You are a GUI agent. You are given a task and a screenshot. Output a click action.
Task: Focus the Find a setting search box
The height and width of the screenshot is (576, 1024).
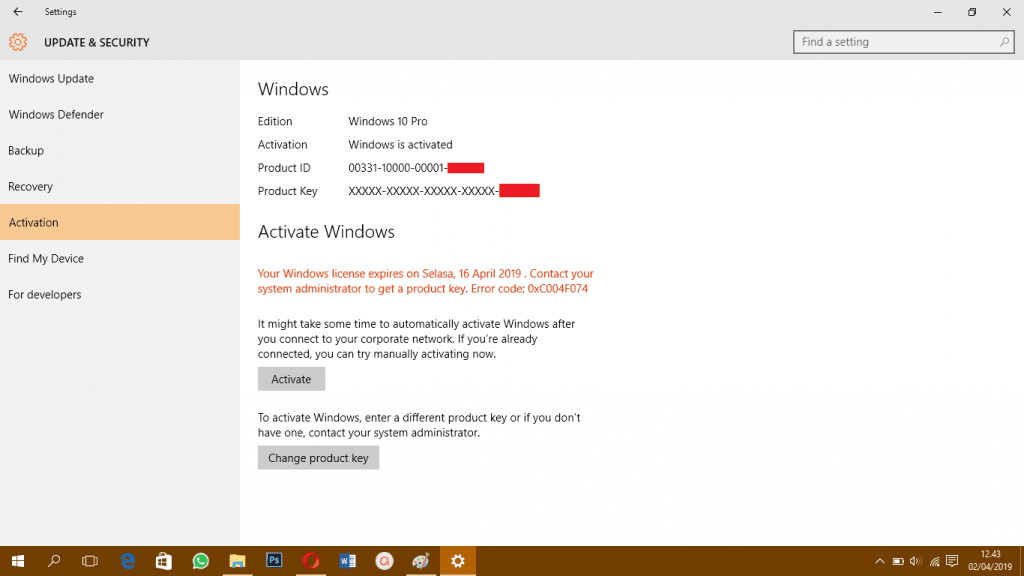click(904, 42)
